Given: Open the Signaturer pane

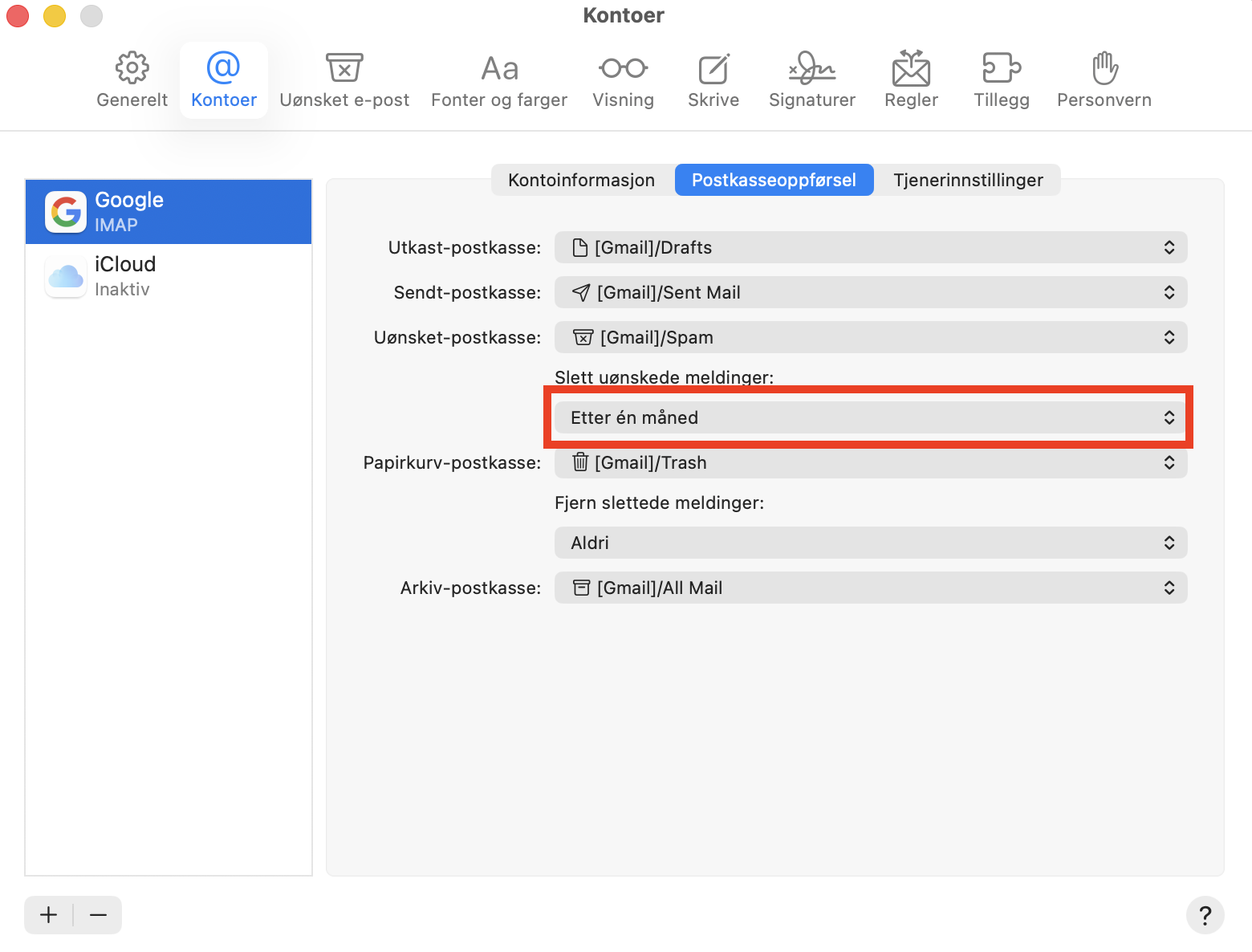Looking at the screenshot, I should pos(812,80).
